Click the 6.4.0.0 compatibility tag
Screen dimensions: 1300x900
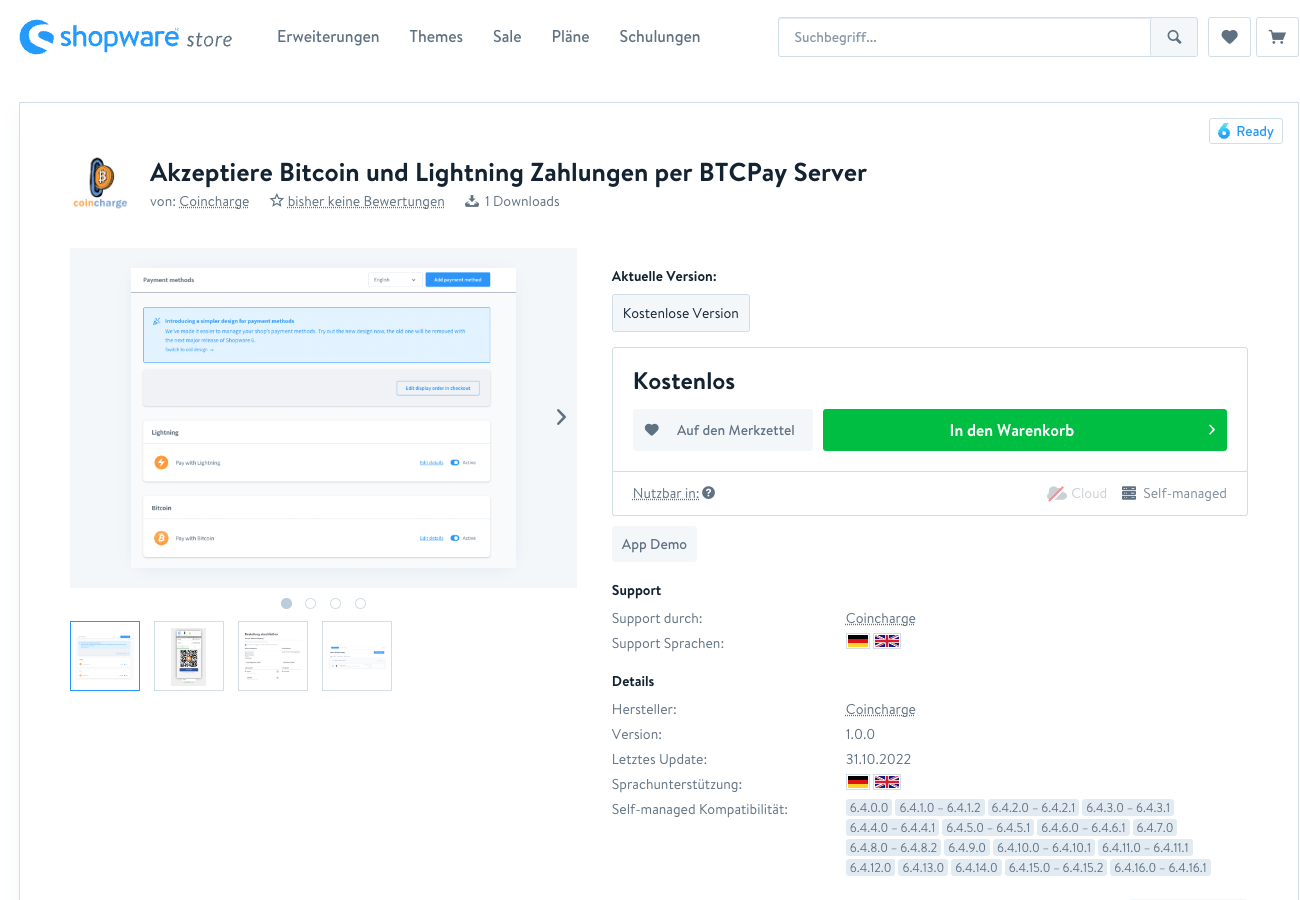(868, 807)
